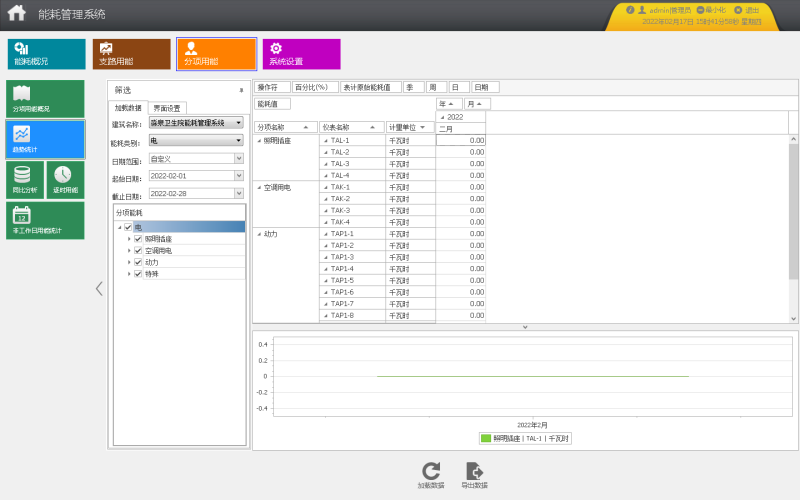800x500 pixels.
Task: Uncheck the 照明插座 checkbox
Action: 138,239
